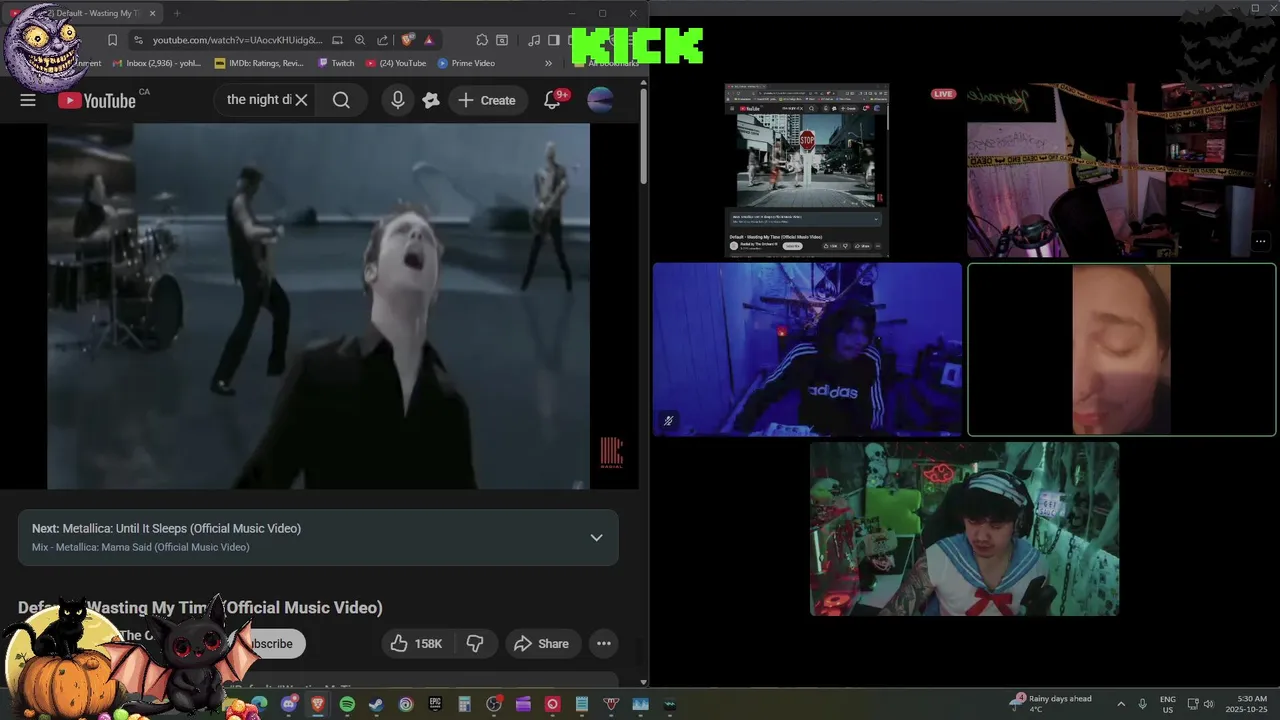Submit search with the magnifier button
1280x720 pixels.
(x=341, y=100)
